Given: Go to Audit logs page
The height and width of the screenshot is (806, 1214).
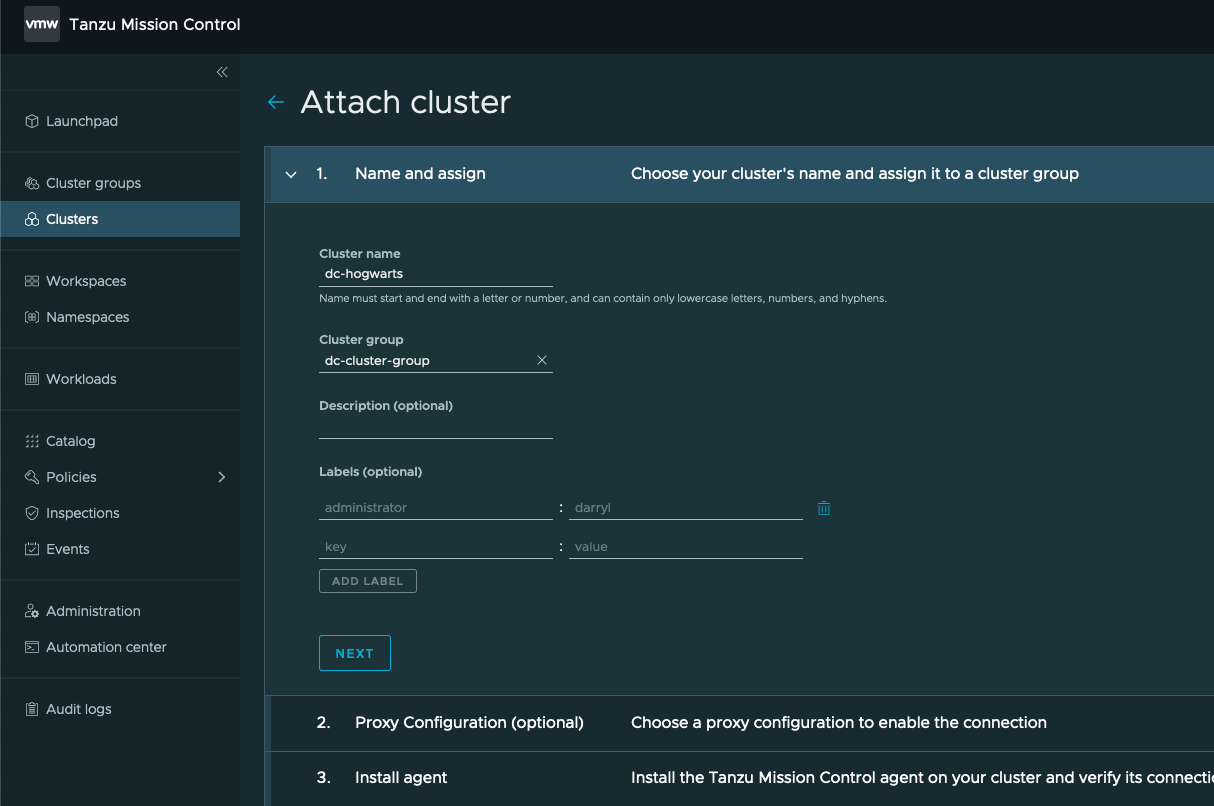Looking at the screenshot, I should click(x=78, y=709).
